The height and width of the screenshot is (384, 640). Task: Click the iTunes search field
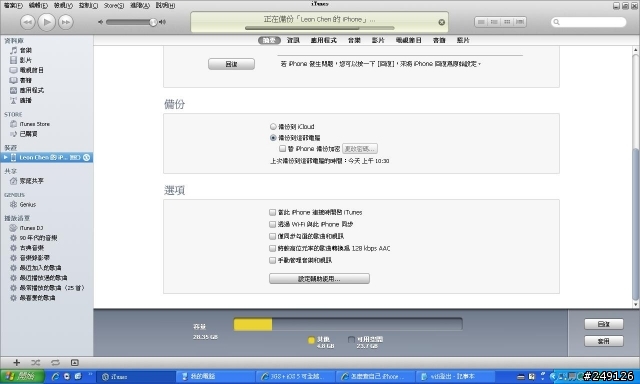[x=588, y=22]
